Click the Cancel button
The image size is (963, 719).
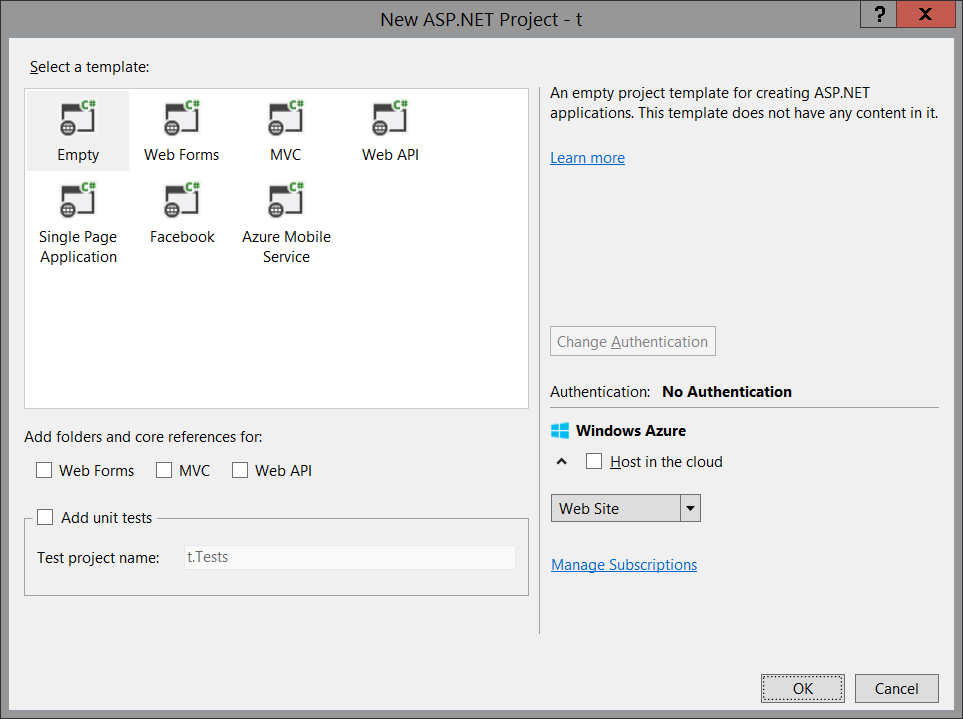click(896, 688)
